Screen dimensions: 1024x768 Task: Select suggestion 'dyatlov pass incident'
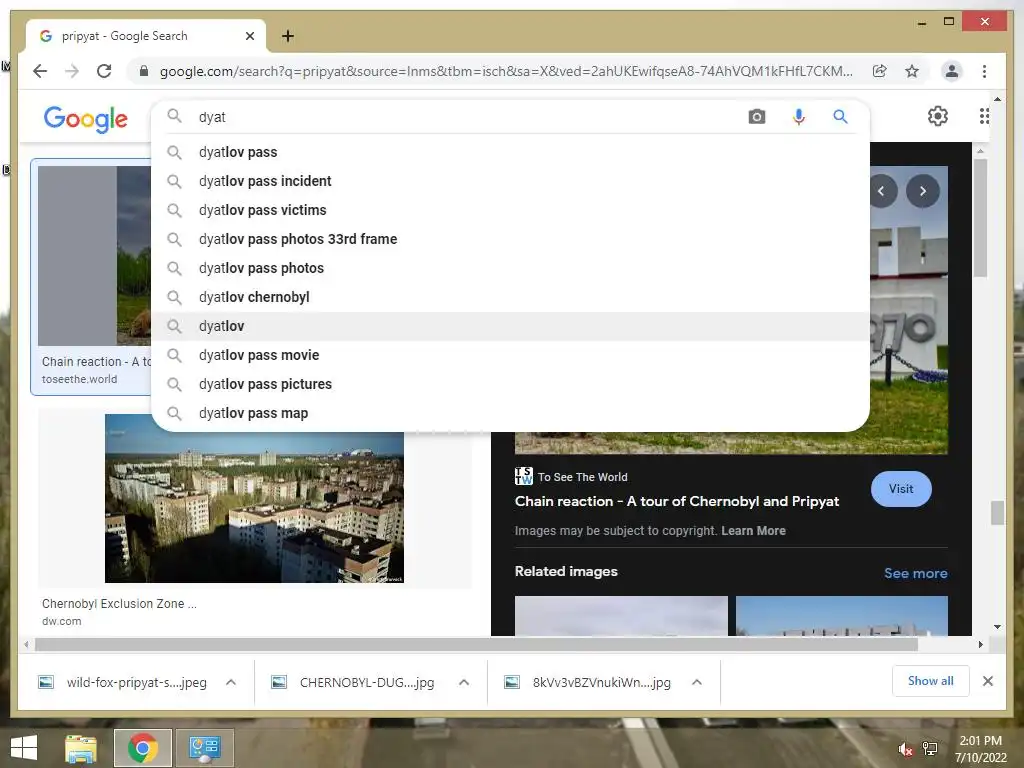(510, 181)
